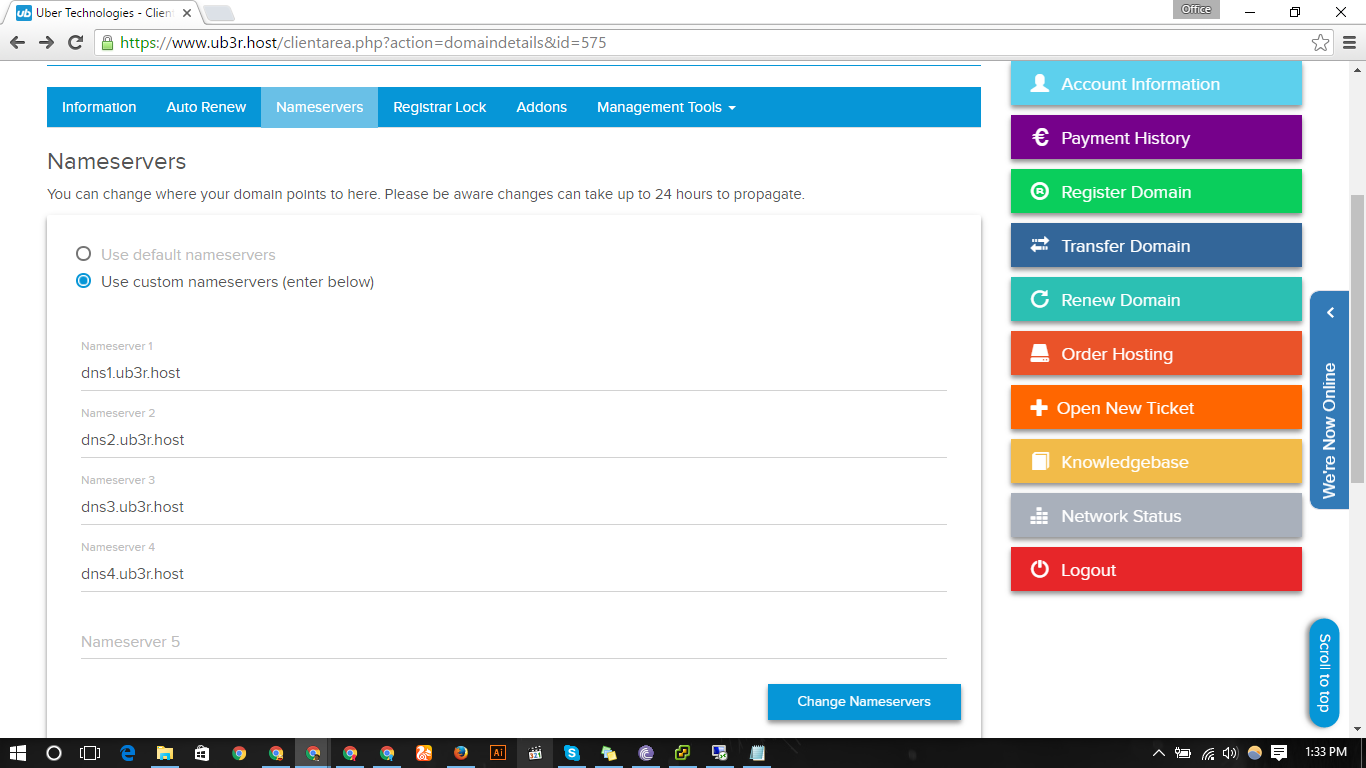The image size is (1366, 768).
Task: Click the empty Nameserver 5 field
Action: [x=514, y=642]
